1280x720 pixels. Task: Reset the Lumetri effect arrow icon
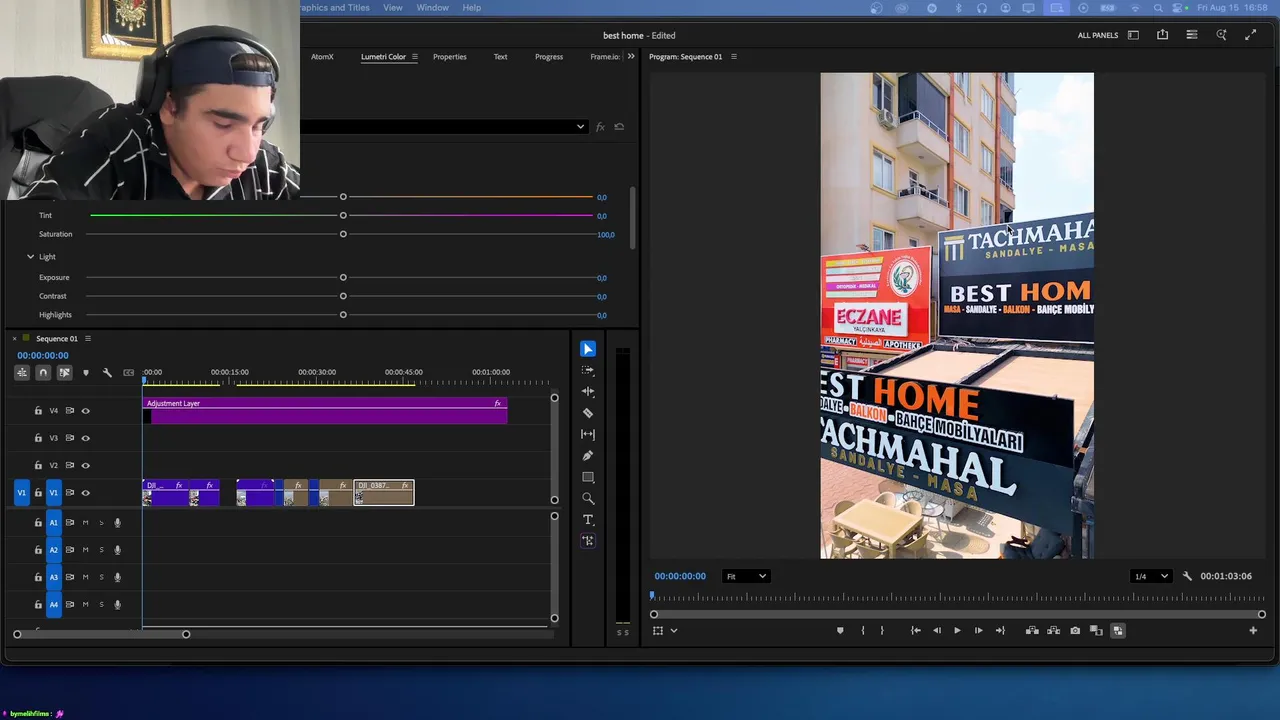point(619,127)
